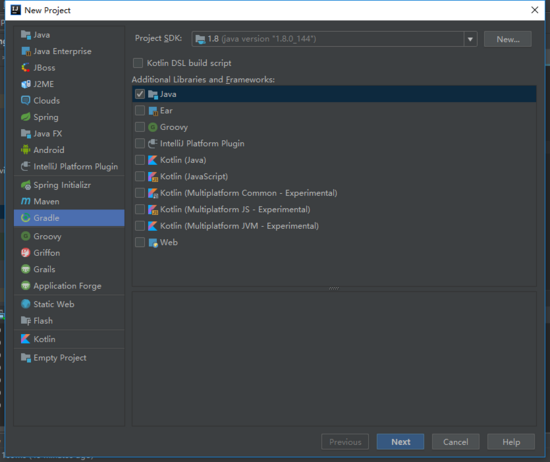Enable Kotlin Multiplatform JS Experimental checkbox
The width and height of the screenshot is (550, 462).
(140, 209)
